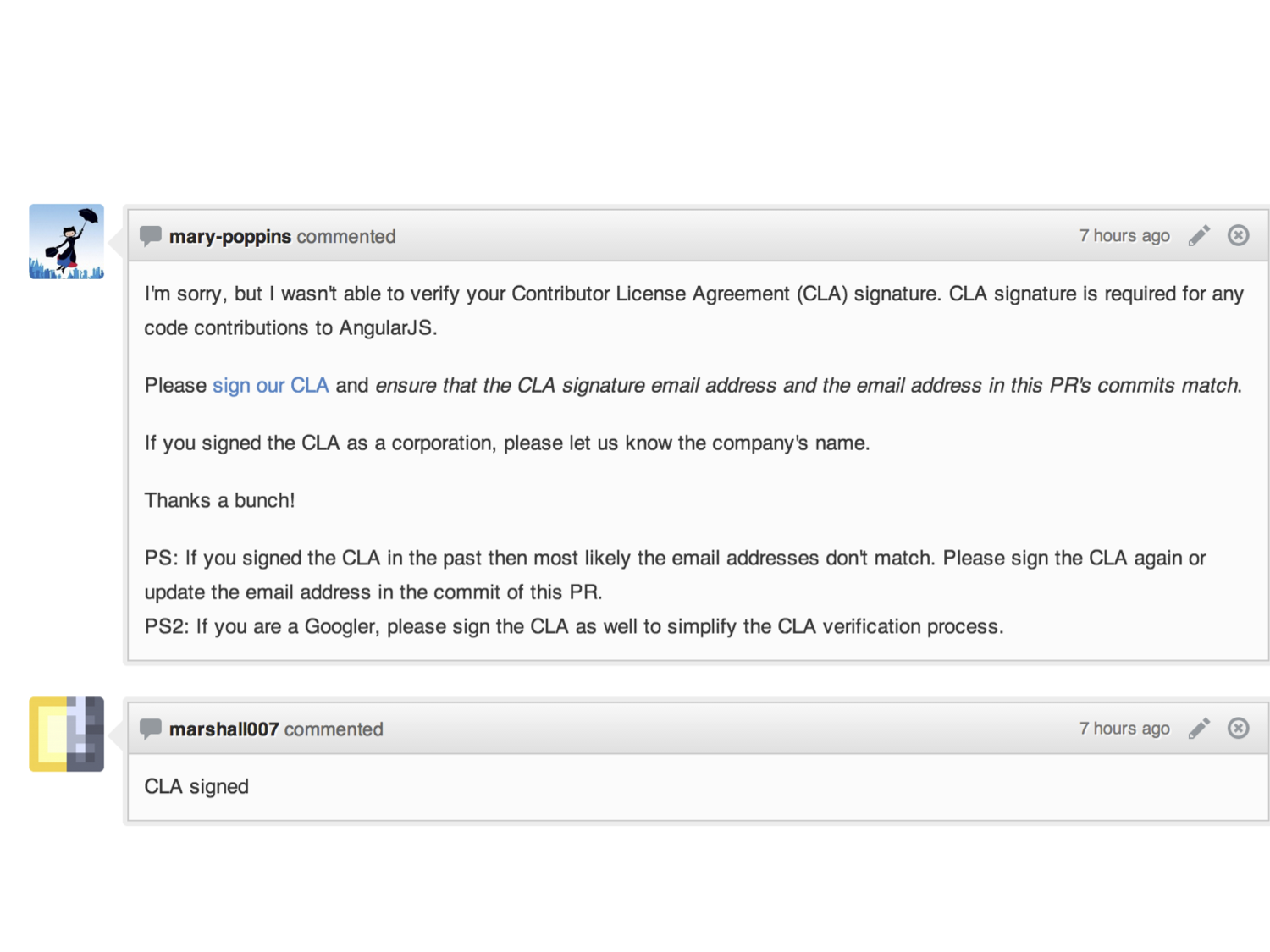The height and width of the screenshot is (952, 1270).
Task: Open marshall007's pixelated avatar
Action: click(66, 734)
